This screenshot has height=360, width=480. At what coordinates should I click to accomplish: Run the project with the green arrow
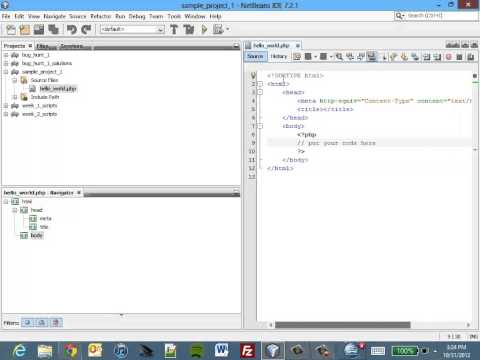204,29
